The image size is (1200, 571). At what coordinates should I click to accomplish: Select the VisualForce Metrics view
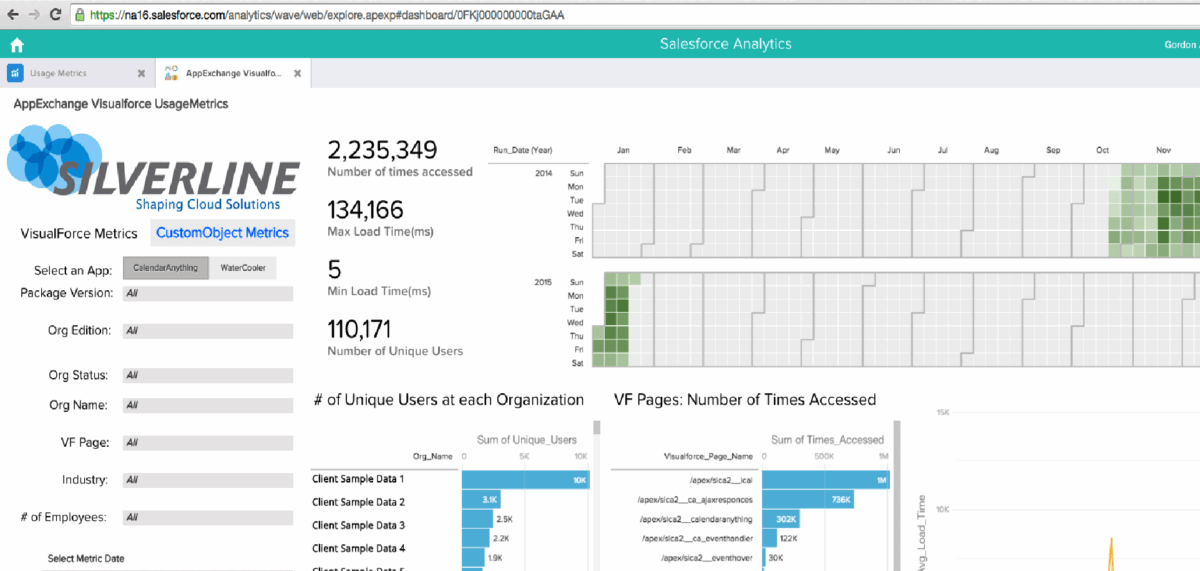79,234
